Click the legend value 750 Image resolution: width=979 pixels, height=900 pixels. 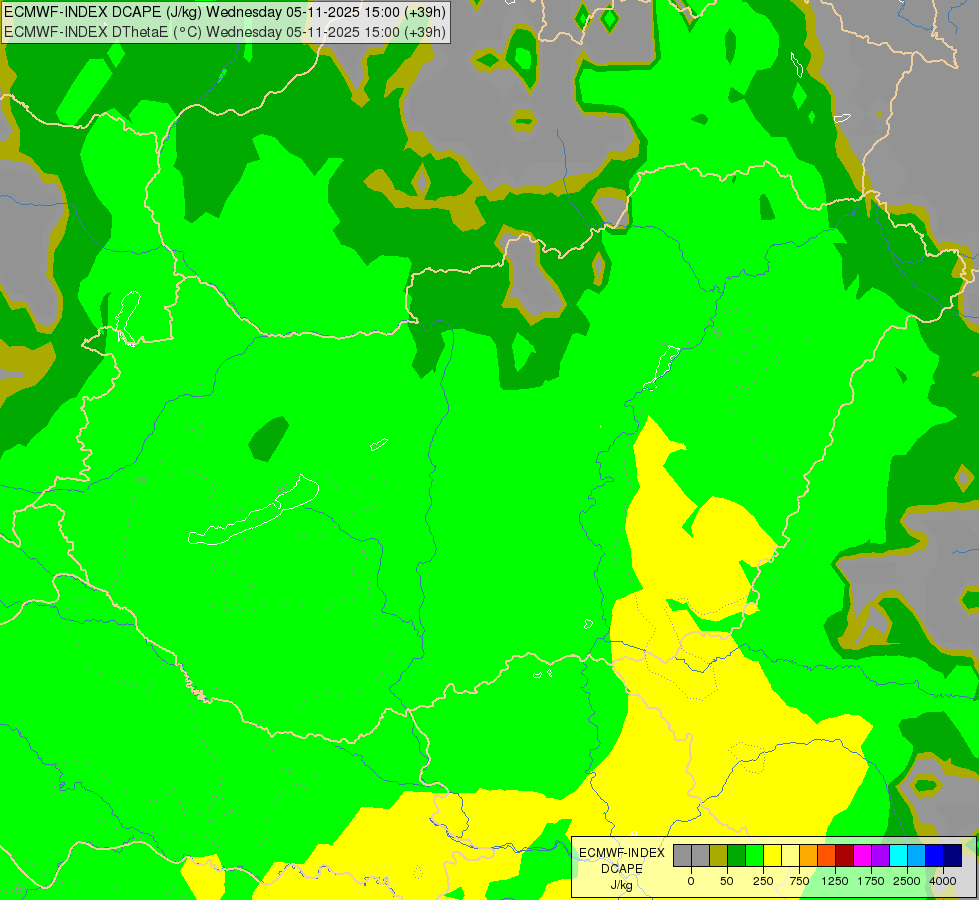coord(799,881)
